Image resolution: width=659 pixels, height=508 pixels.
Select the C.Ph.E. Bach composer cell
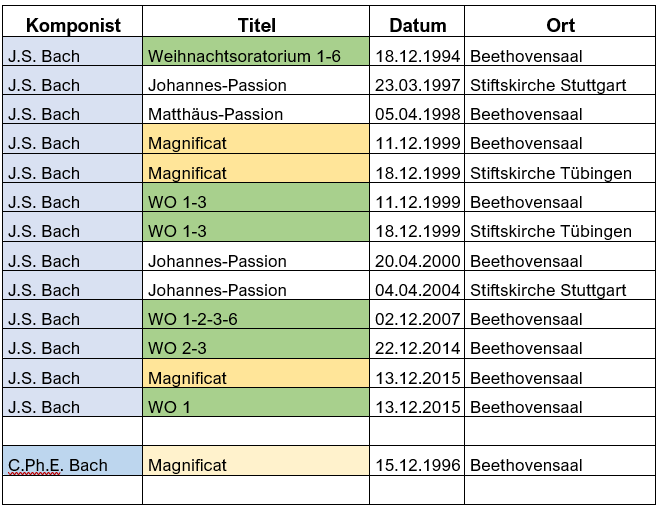tap(73, 461)
